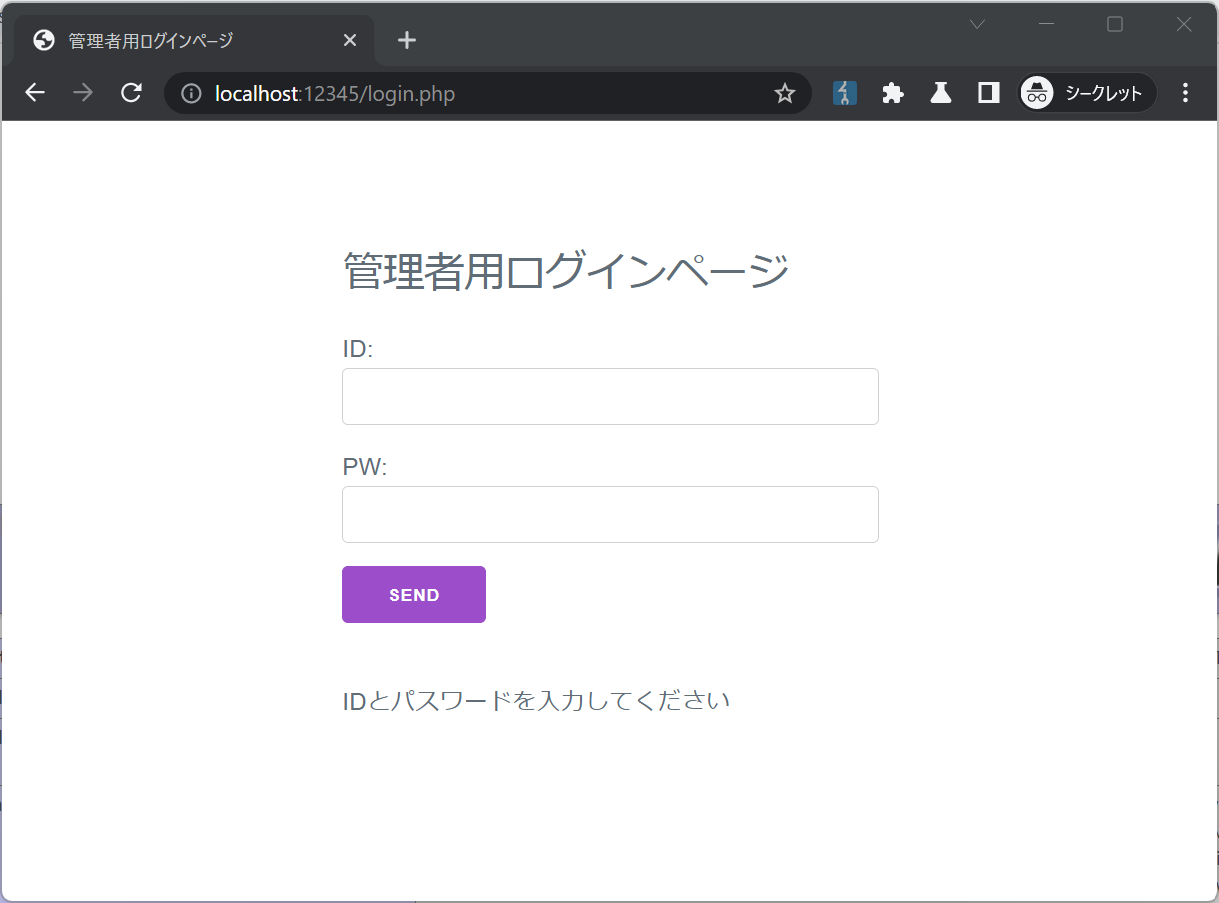Select the 管理者用ログインページ tab
This screenshot has height=903, width=1219.
click(x=193, y=41)
